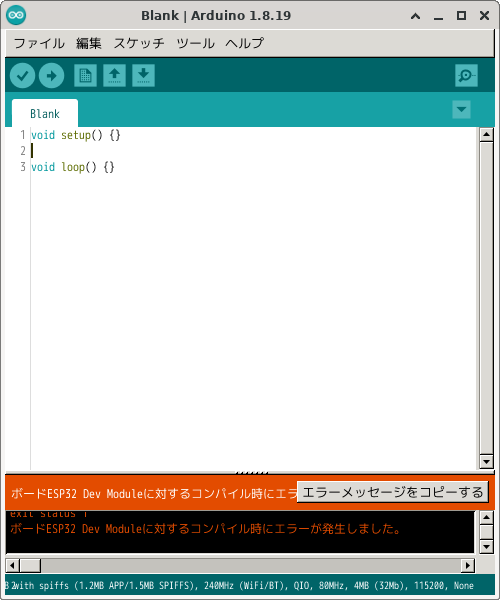This screenshot has width=500, height=600.
Task: Open the ツール menu
Action: tap(195, 43)
